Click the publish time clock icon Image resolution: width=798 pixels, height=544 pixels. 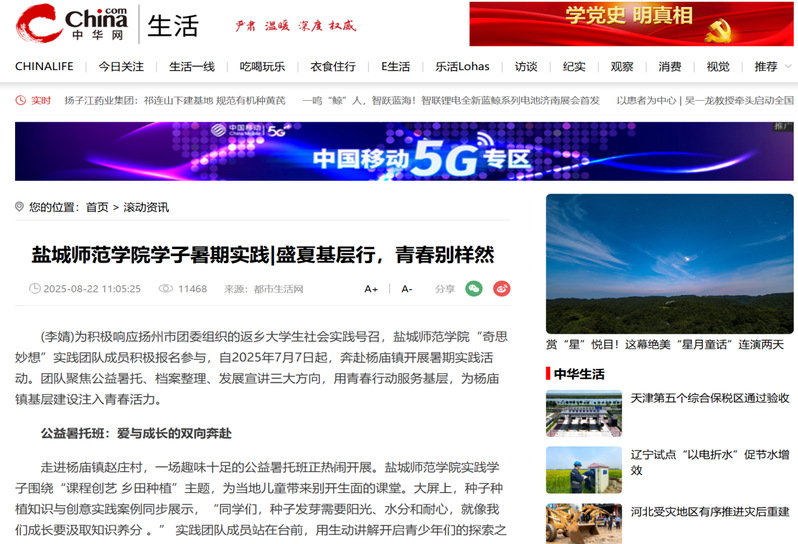[34, 289]
